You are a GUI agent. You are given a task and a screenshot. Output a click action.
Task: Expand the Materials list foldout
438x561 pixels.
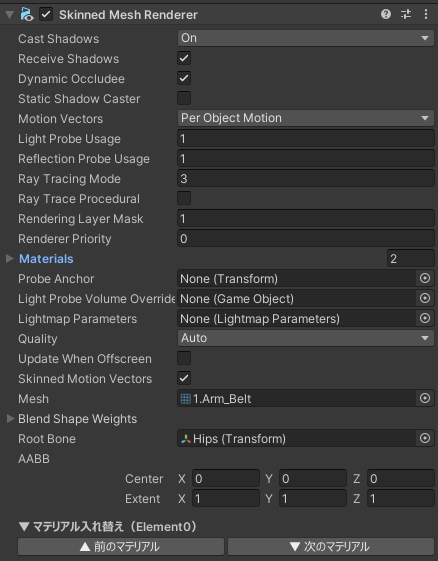[x=10, y=259]
